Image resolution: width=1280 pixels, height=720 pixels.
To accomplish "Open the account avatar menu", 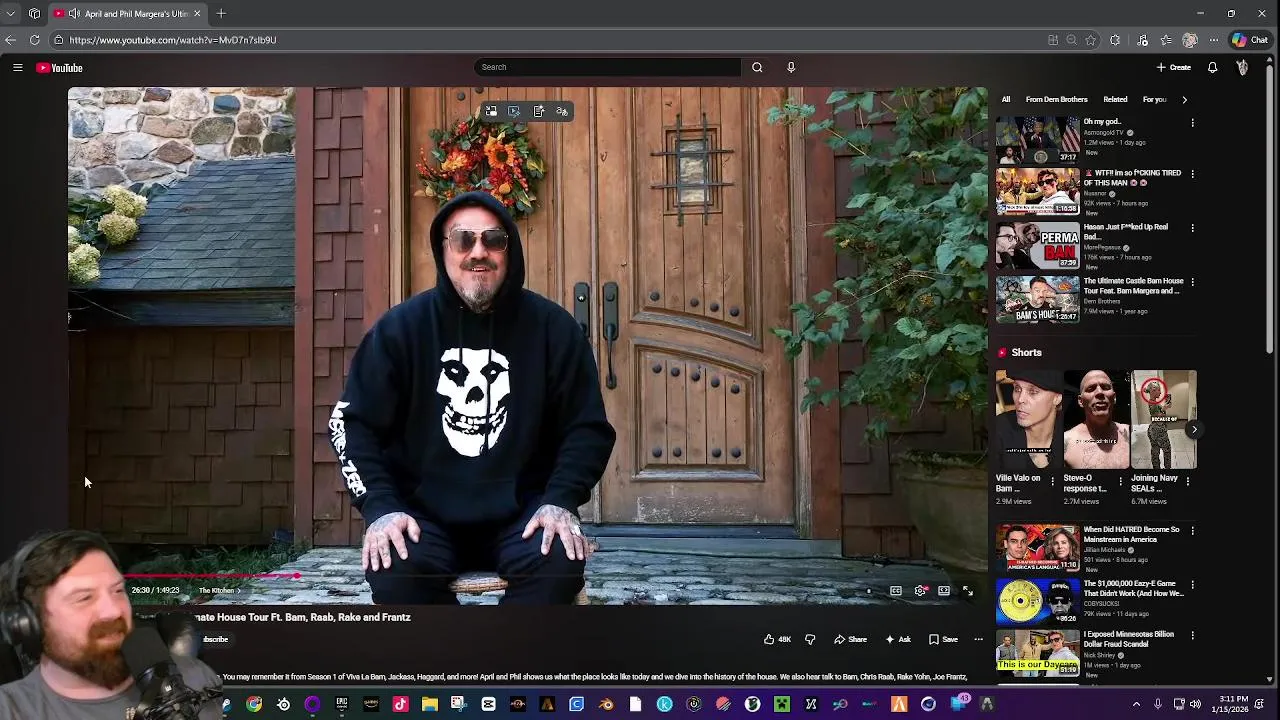I will (x=1242, y=67).
